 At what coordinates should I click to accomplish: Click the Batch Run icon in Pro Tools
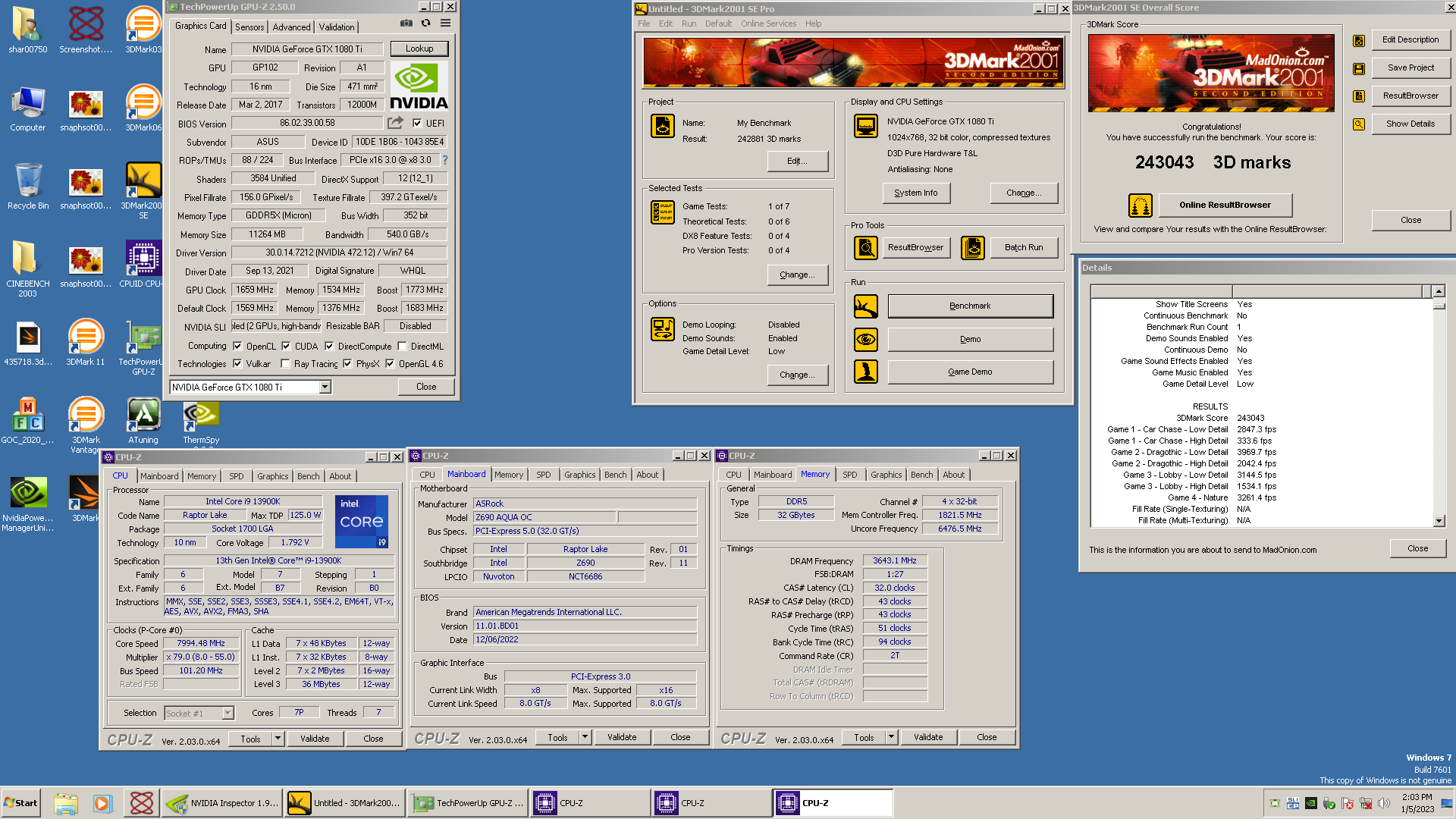(x=973, y=247)
